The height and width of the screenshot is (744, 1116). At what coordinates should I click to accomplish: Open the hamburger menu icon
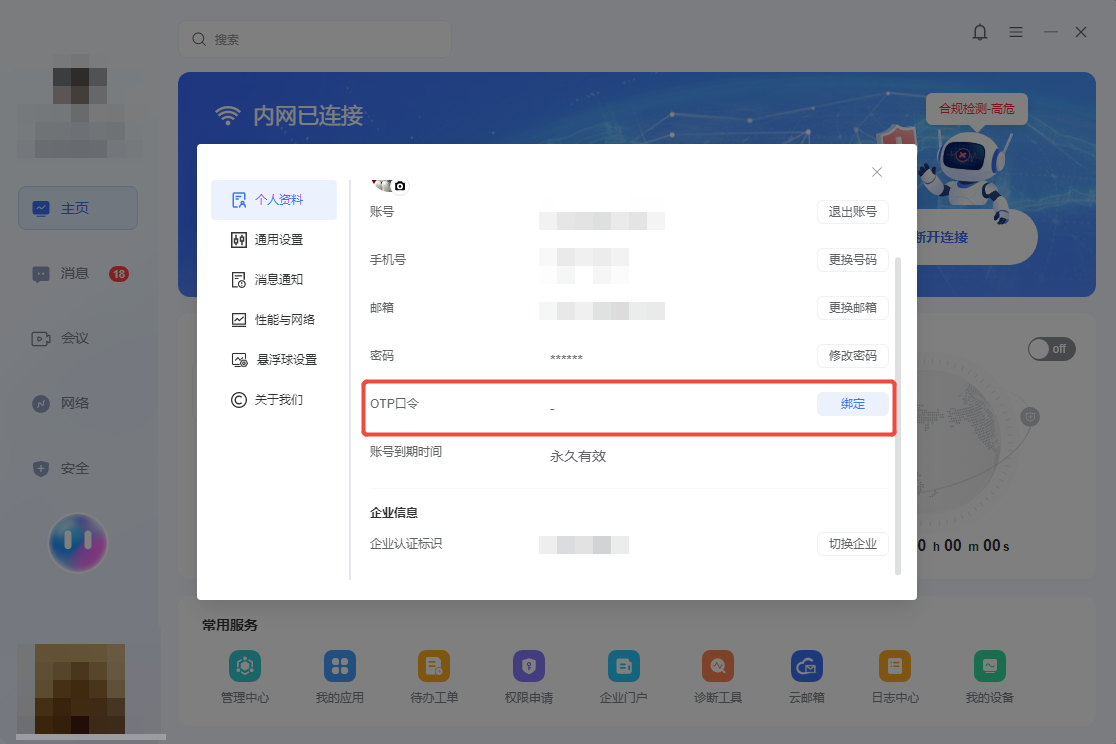coord(1016,32)
